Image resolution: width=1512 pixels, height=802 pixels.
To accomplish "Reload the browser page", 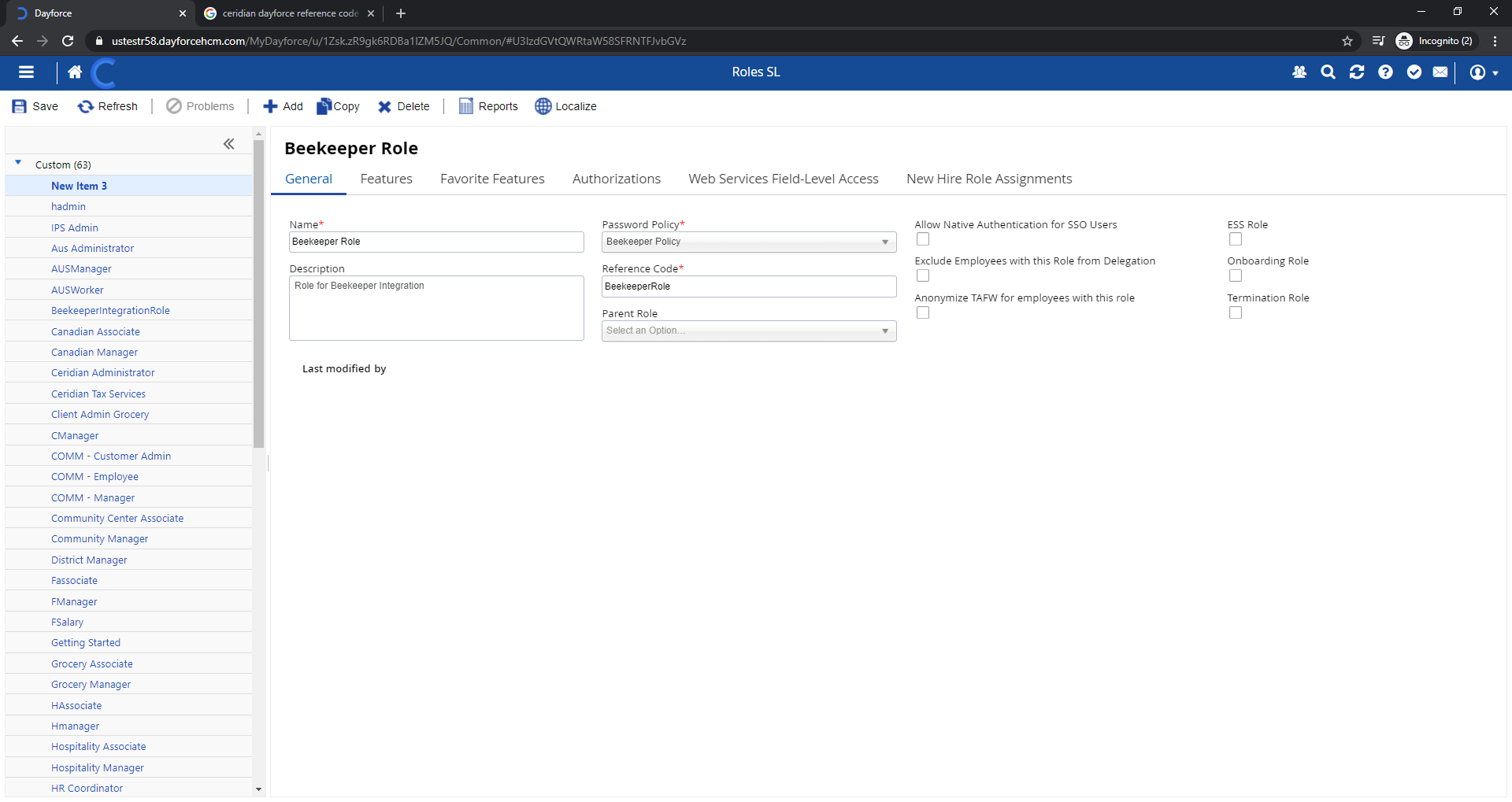I will pyautogui.click(x=68, y=41).
